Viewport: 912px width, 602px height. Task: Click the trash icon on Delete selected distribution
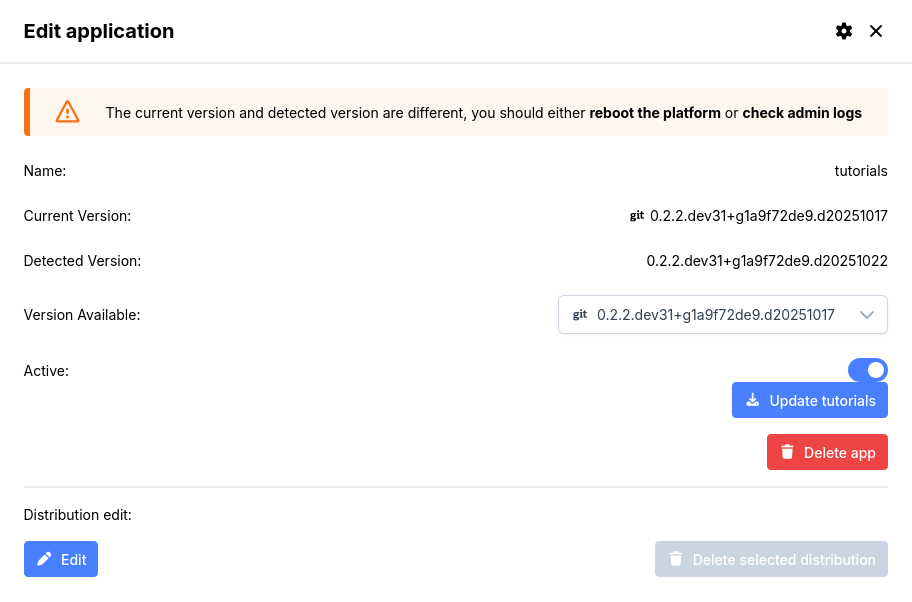coord(676,559)
